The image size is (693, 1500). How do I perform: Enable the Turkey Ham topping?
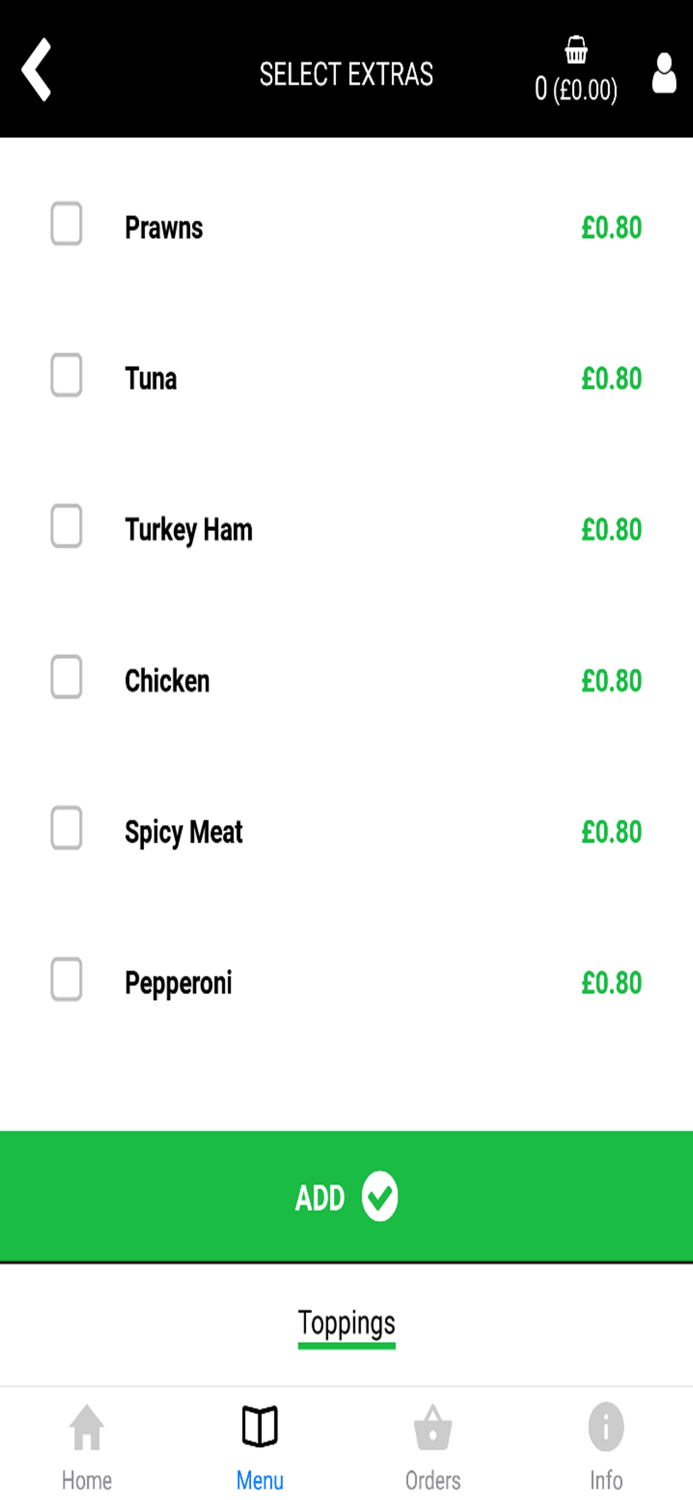pyautogui.click(x=66, y=527)
